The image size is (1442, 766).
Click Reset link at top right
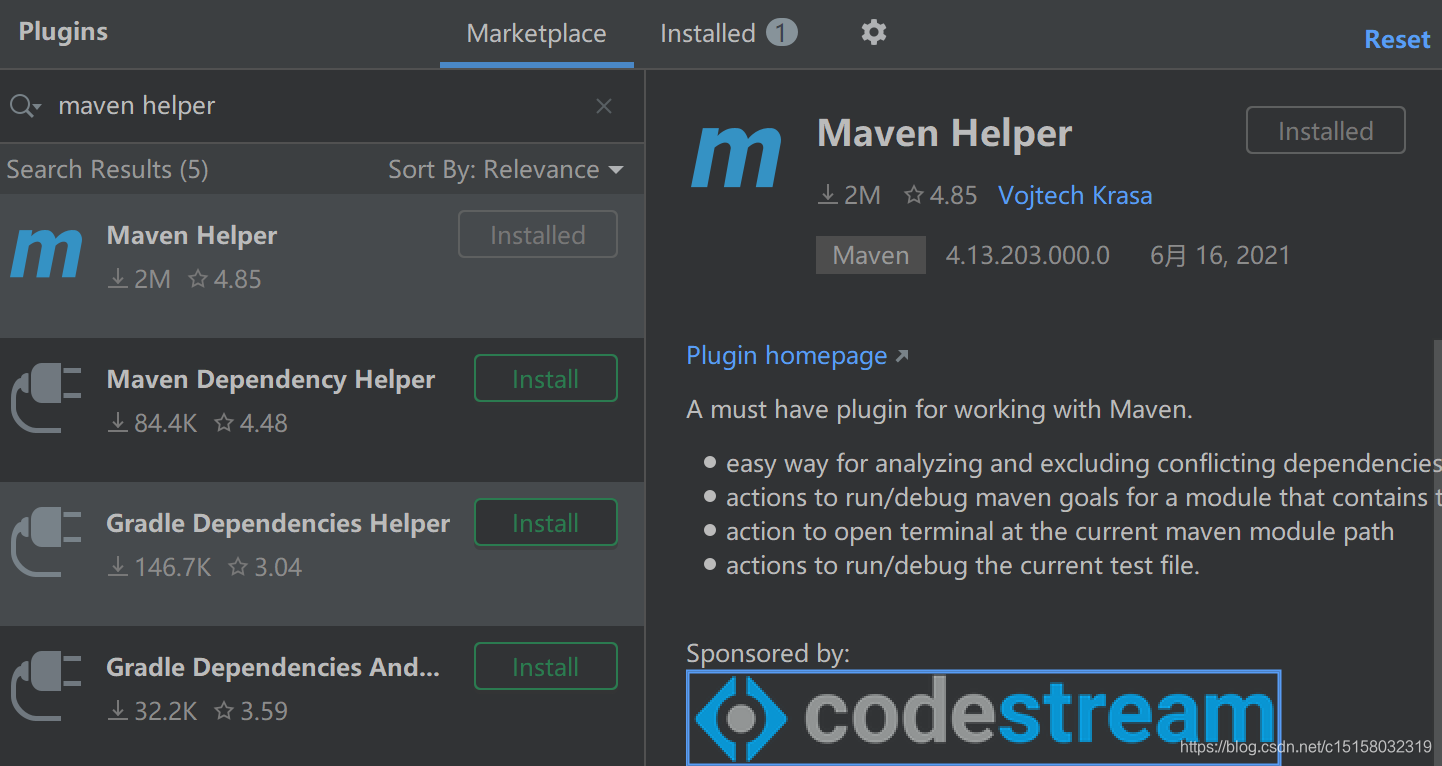coord(1397,39)
